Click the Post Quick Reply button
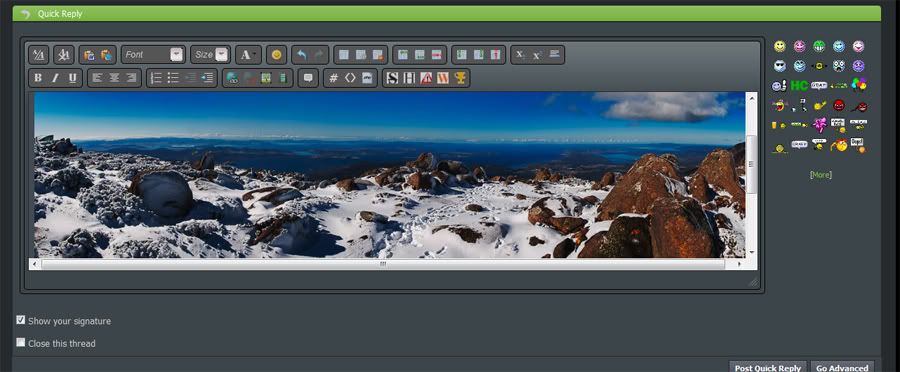This screenshot has width=900, height=372. (x=767, y=367)
